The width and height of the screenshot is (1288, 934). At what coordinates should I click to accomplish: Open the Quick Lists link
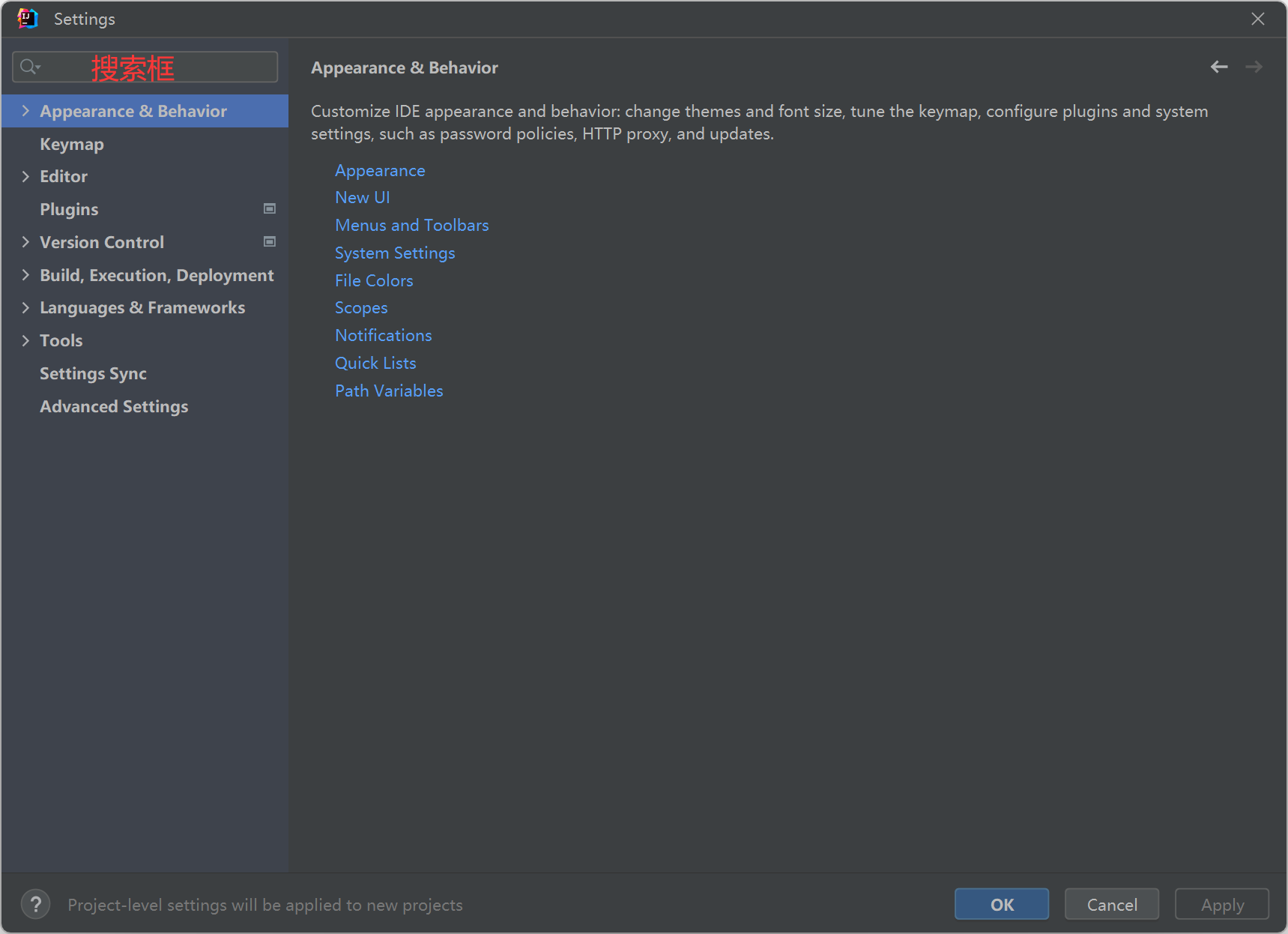click(375, 363)
